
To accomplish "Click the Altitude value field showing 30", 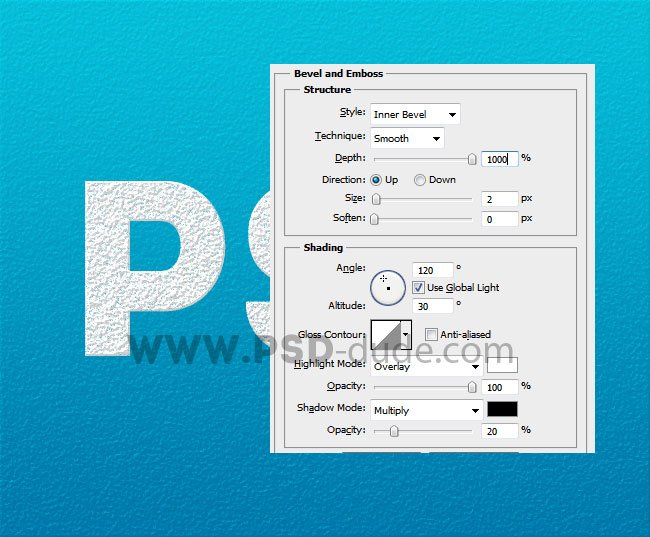I will (433, 306).
